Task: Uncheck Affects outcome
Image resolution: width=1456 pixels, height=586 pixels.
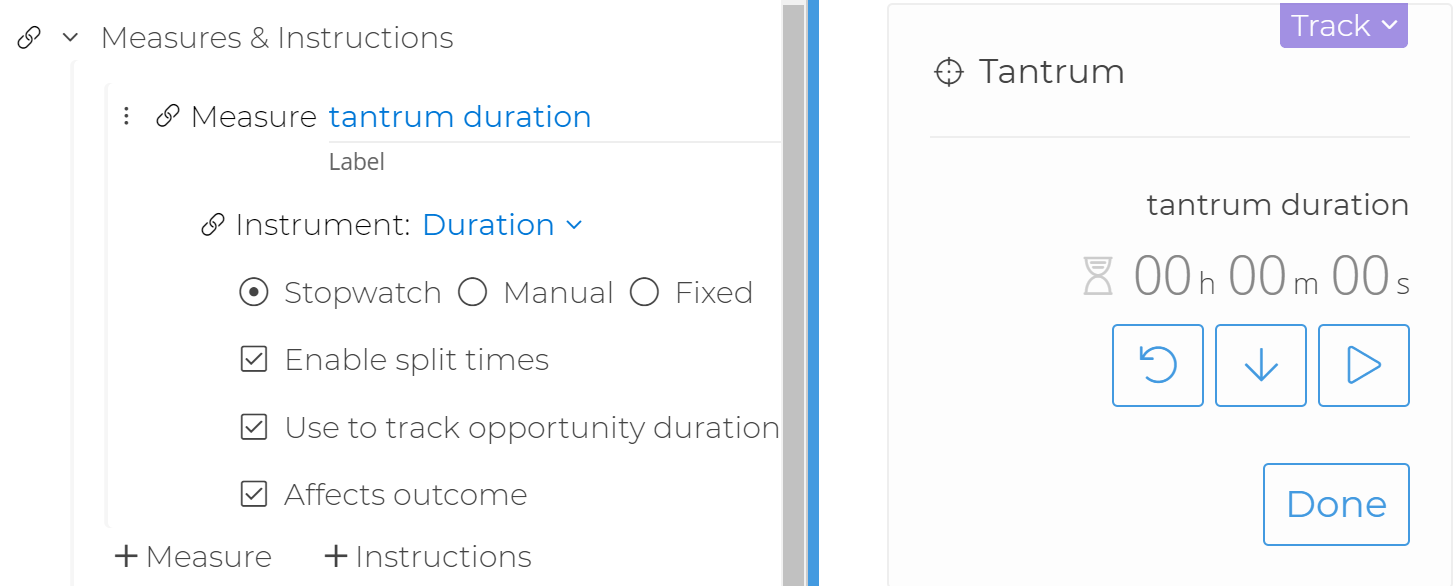Action: [255, 494]
